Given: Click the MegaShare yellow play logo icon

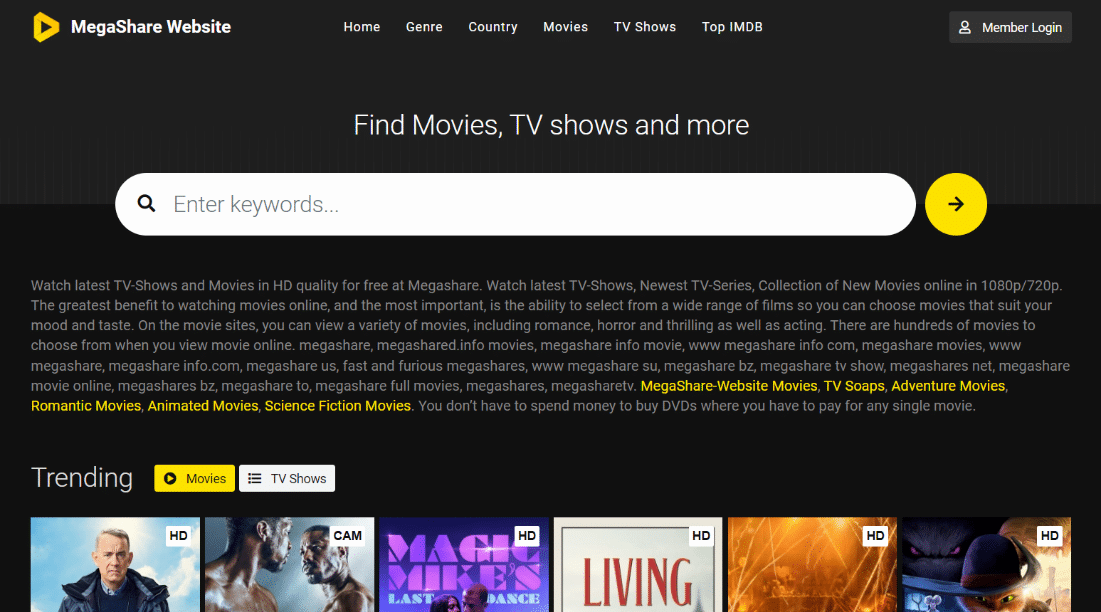Looking at the screenshot, I should (46, 27).
